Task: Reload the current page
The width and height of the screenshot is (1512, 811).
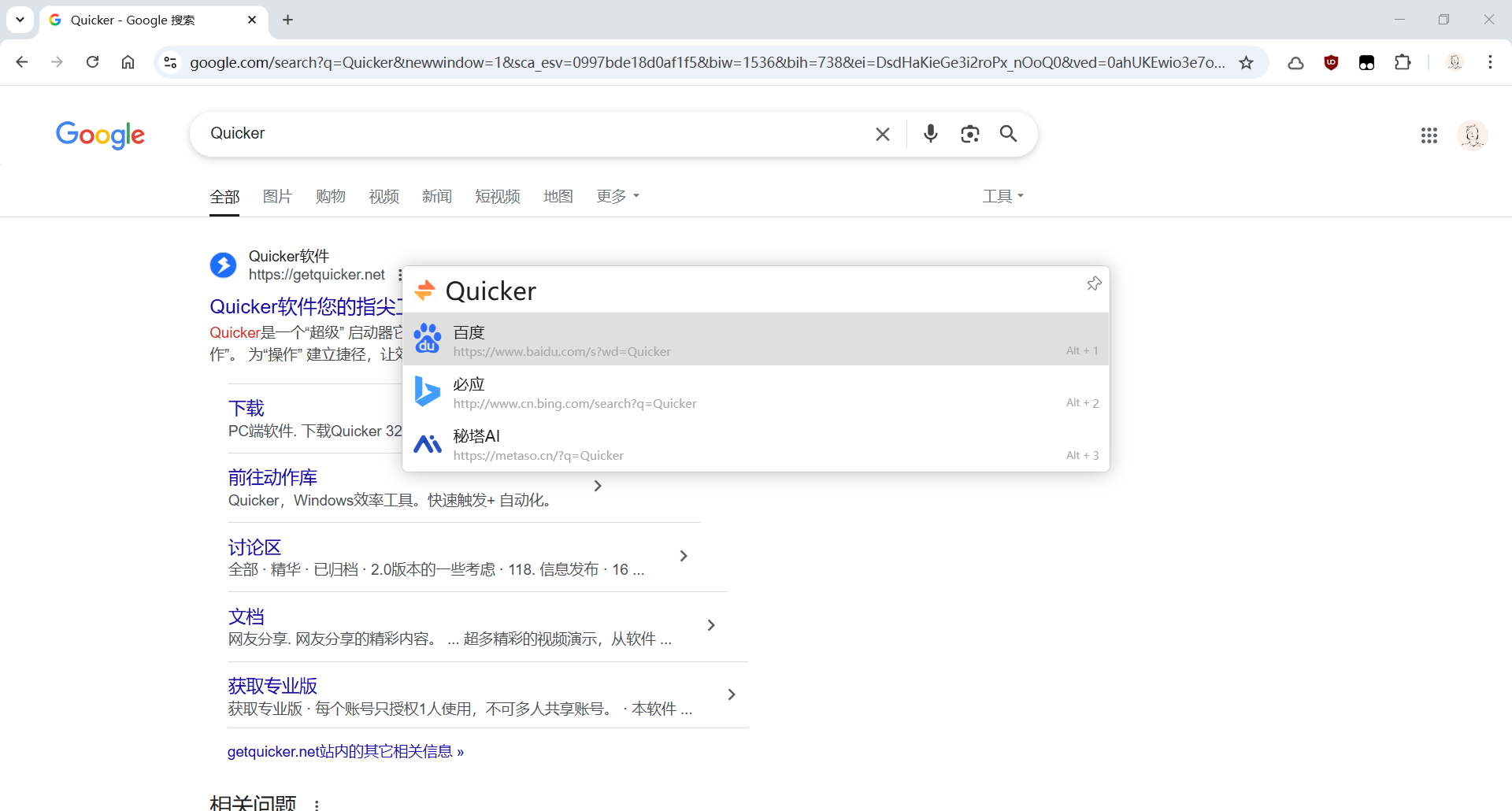Action: point(92,62)
